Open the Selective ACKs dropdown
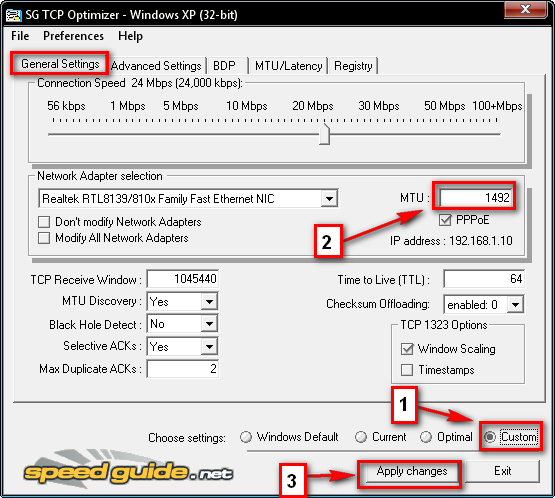The image size is (555, 498). pyautogui.click(x=209, y=347)
